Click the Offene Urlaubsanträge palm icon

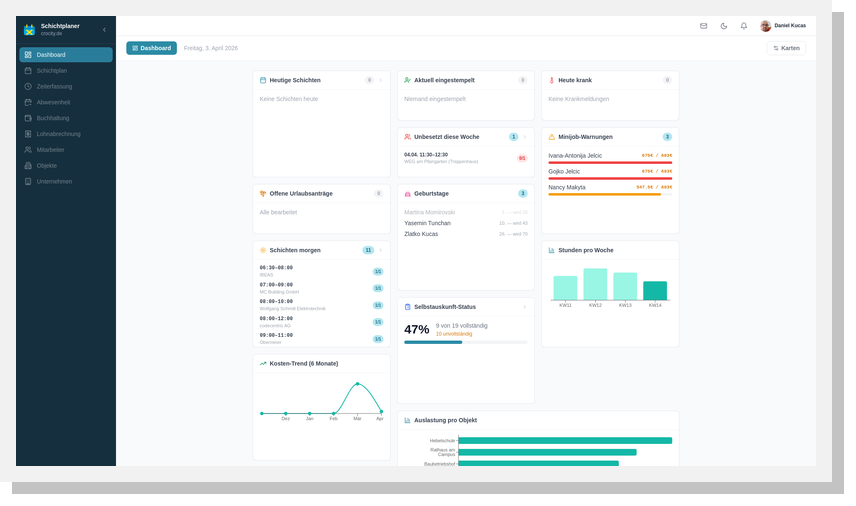click(263, 194)
